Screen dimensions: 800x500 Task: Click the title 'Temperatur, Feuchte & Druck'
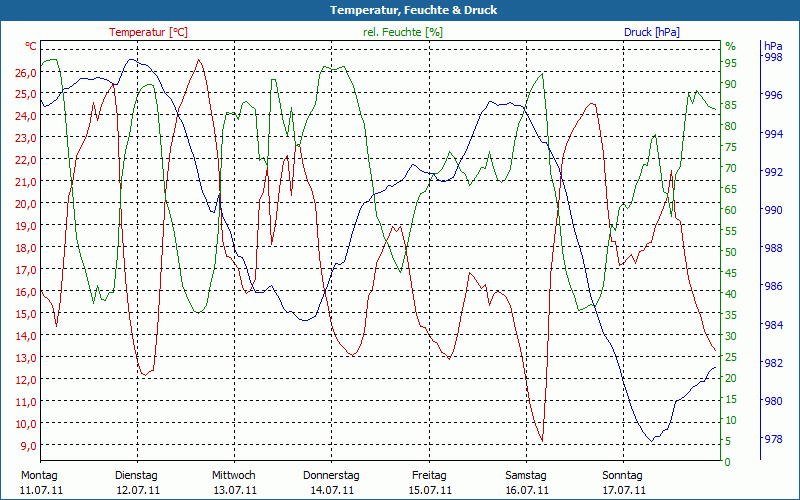click(413, 10)
